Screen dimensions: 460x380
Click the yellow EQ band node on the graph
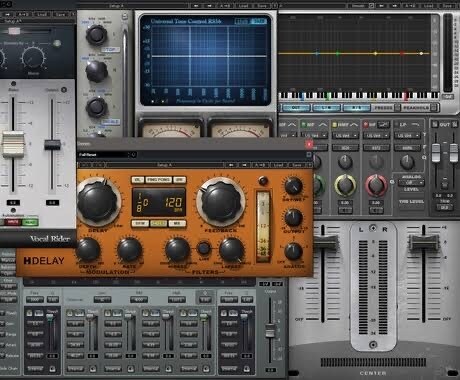376,53
